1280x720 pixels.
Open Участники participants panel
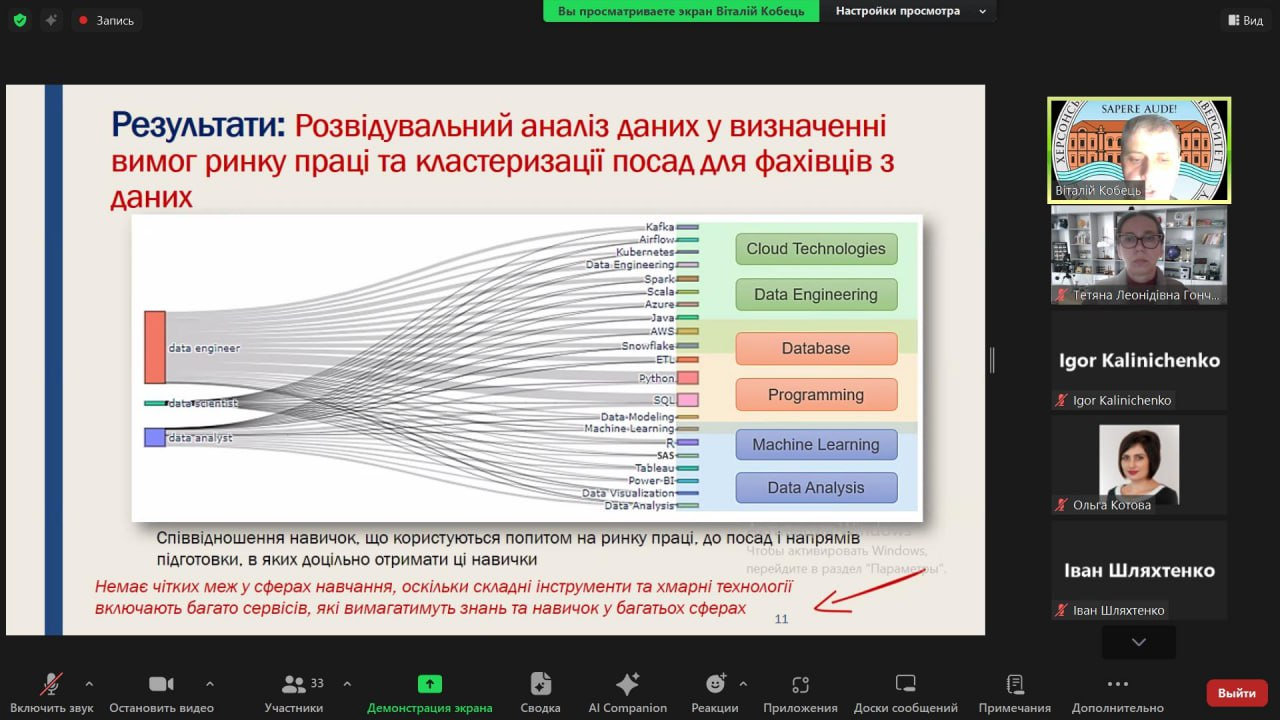(294, 684)
